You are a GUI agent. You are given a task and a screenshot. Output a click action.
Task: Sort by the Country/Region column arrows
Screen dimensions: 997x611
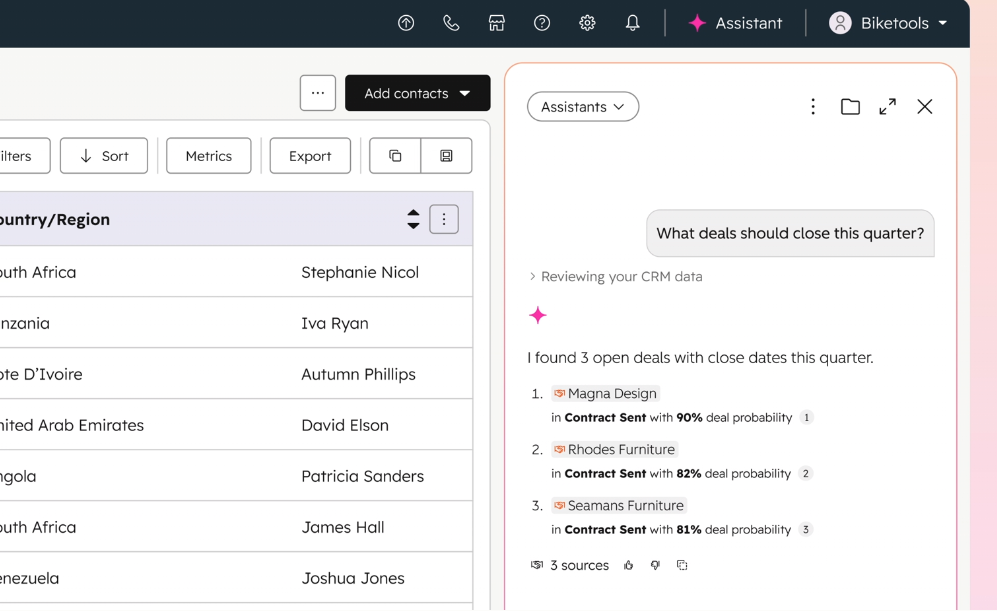[x=413, y=219]
